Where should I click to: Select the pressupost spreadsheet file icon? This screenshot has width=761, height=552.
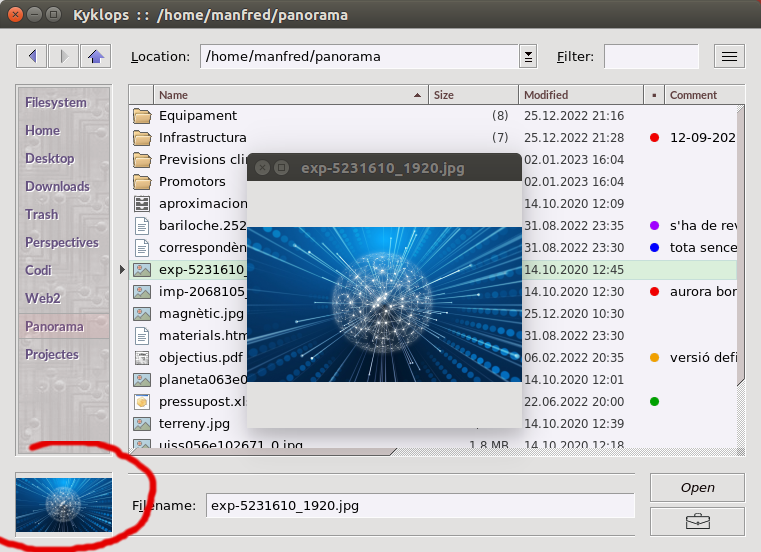coord(142,402)
